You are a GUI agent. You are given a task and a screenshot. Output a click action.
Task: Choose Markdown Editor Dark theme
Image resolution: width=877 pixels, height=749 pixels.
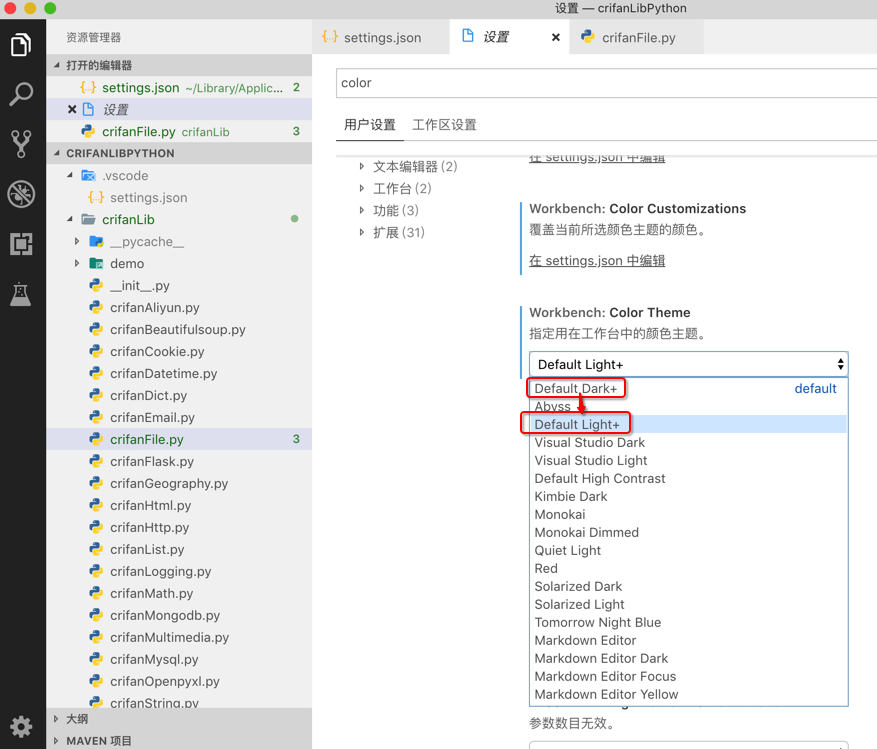coord(689,658)
